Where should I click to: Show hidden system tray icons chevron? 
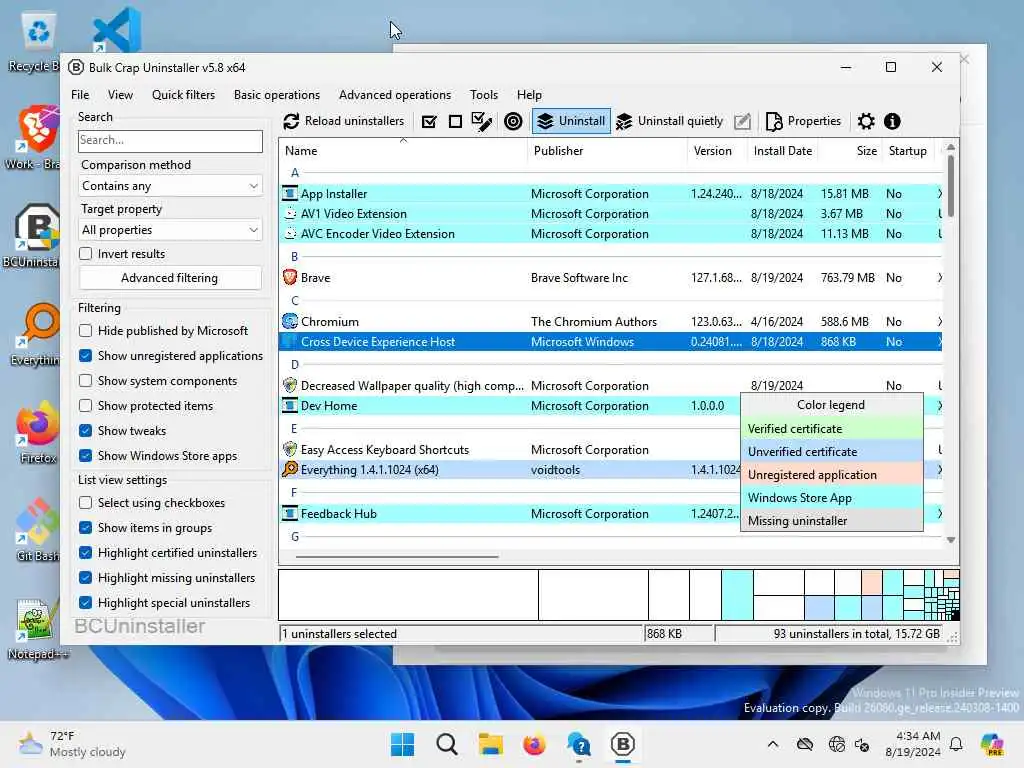click(773, 744)
